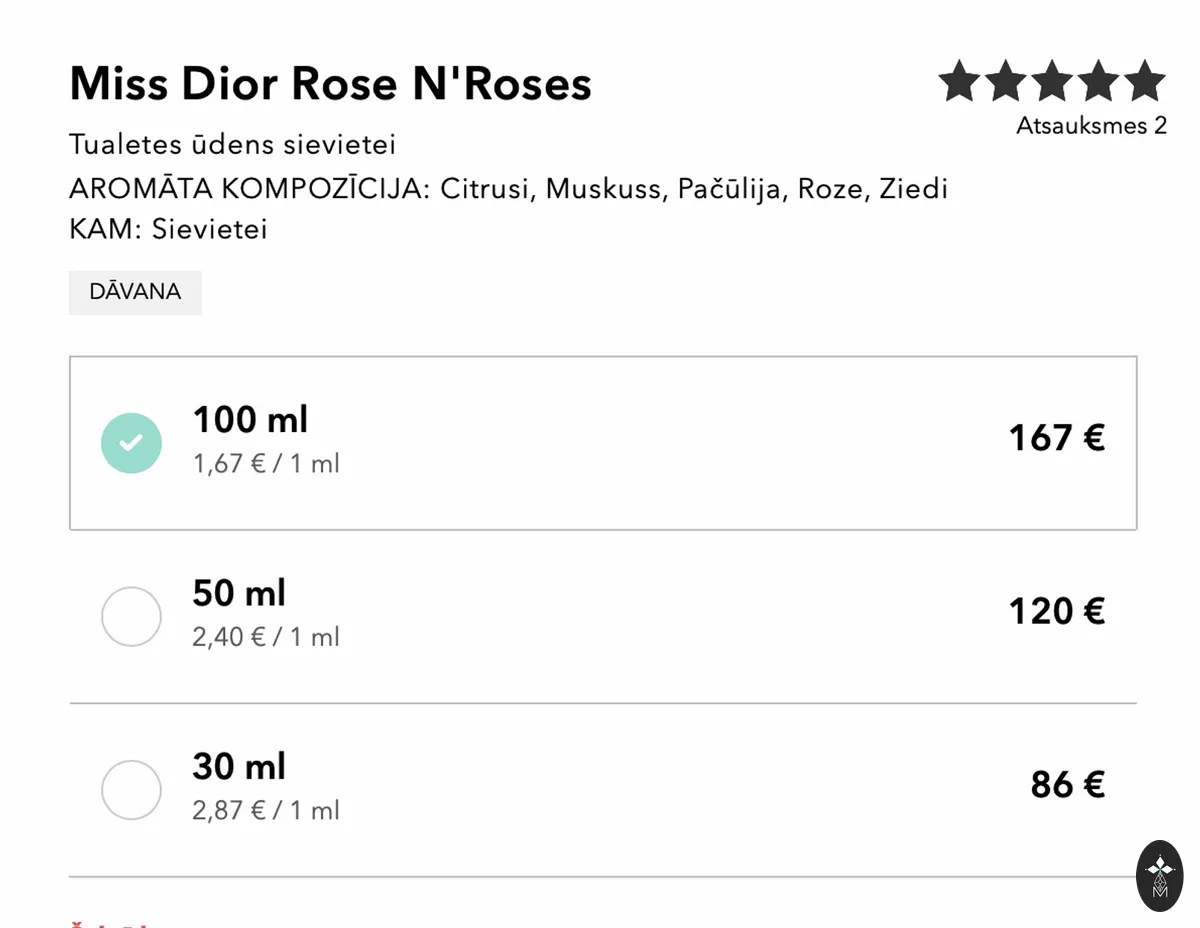Click the 30 ml size label

click(x=239, y=767)
